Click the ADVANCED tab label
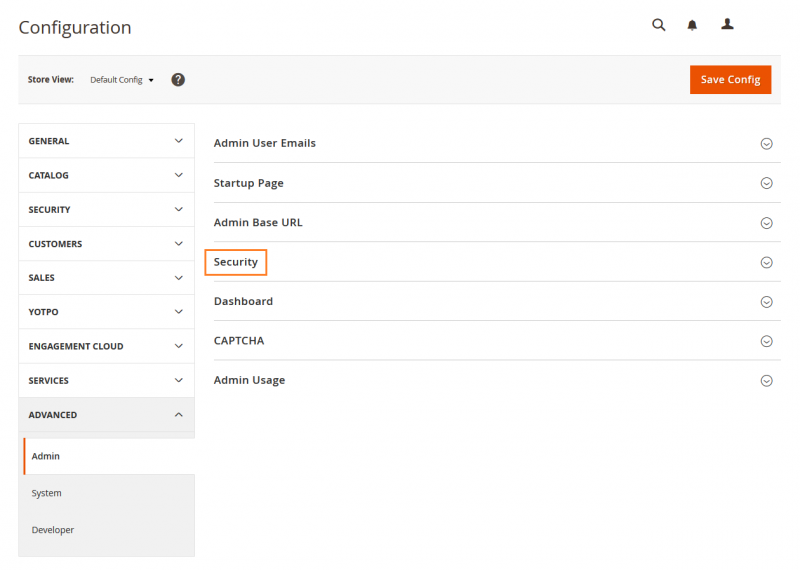 (53, 415)
